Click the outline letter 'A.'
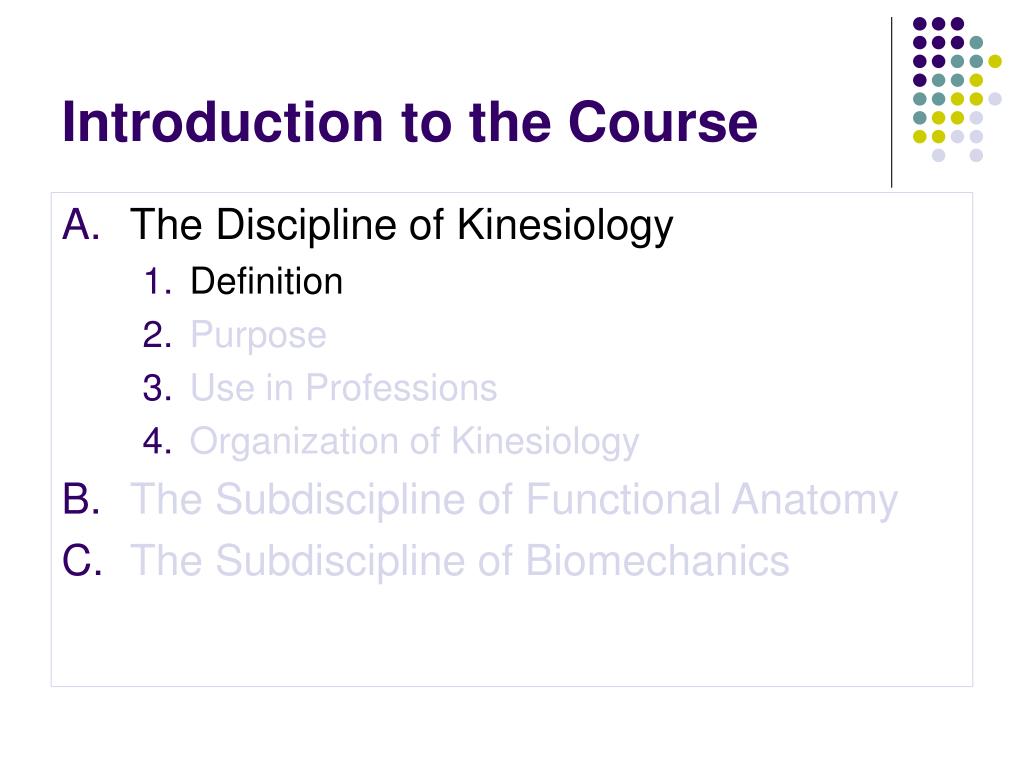1024x768 pixels. (82, 225)
